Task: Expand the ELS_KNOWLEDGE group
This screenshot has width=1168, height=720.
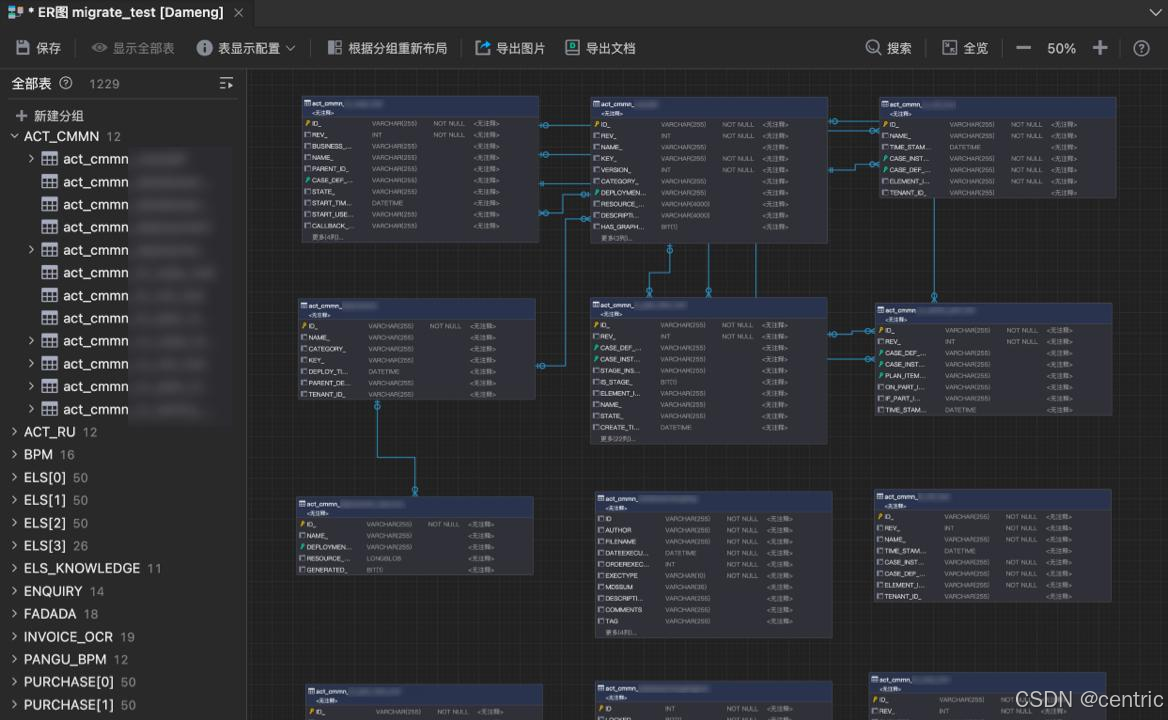Action: coord(16,568)
